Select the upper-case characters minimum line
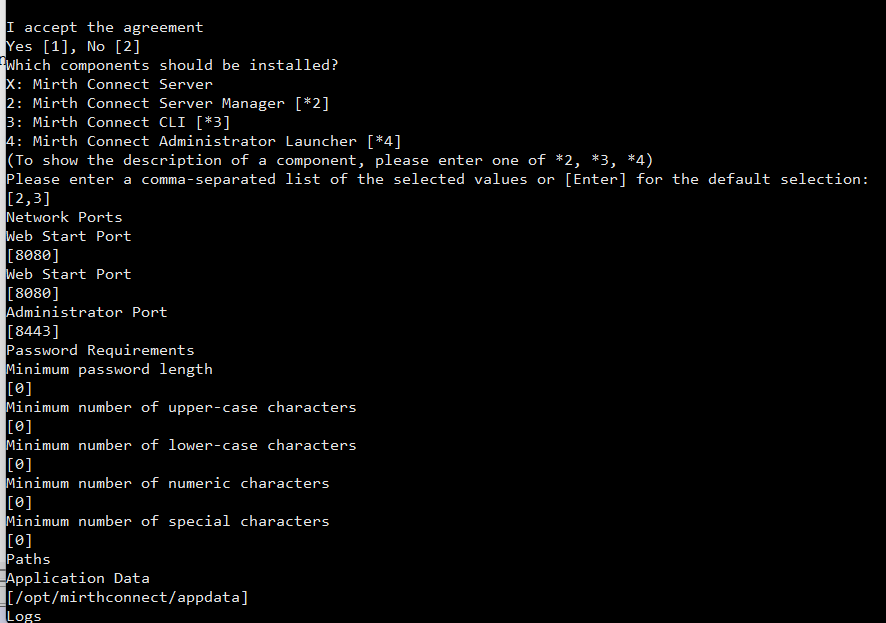The image size is (886, 623). pyautogui.click(x=181, y=407)
